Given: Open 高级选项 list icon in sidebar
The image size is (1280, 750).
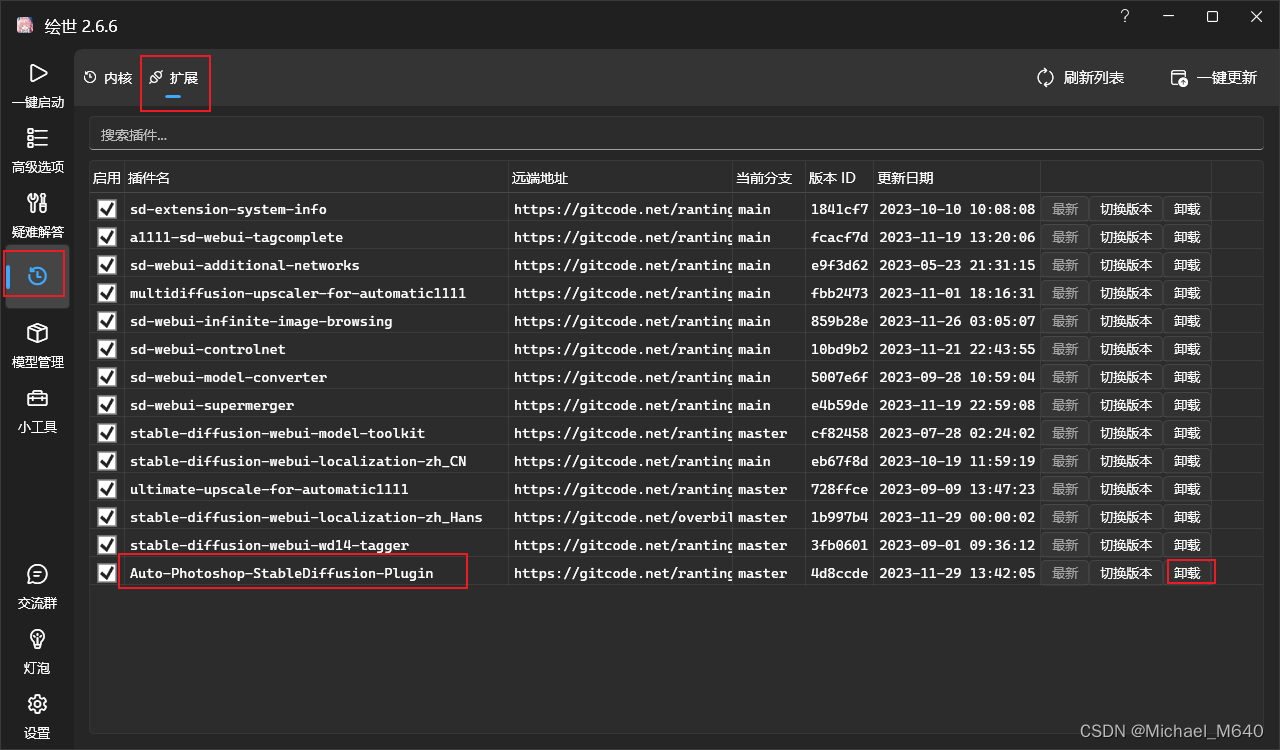Looking at the screenshot, I should [x=37, y=138].
